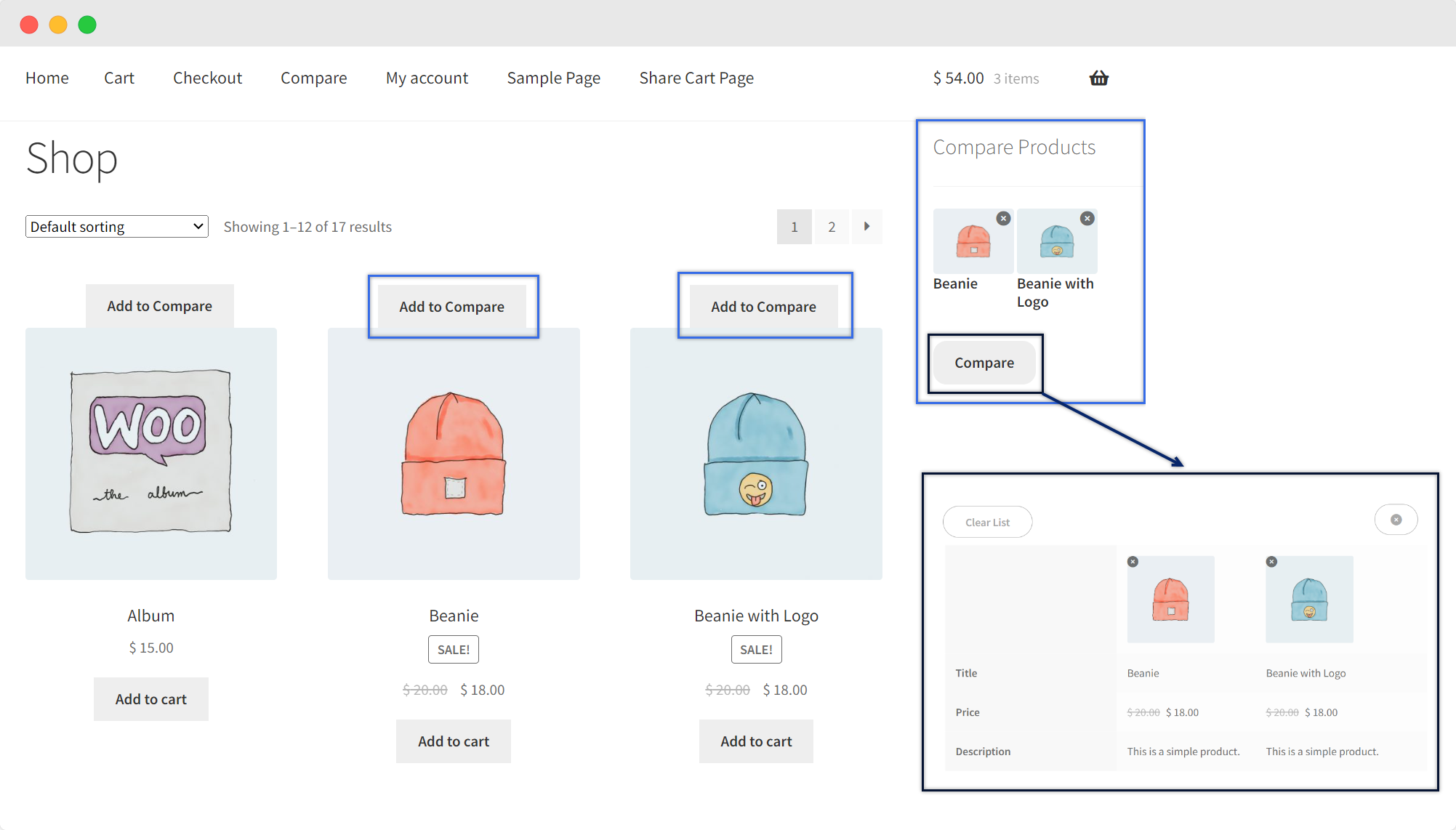Remove Beanie with Logo from sidebar widget
The height and width of the screenshot is (830, 1456).
click(1087, 218)
